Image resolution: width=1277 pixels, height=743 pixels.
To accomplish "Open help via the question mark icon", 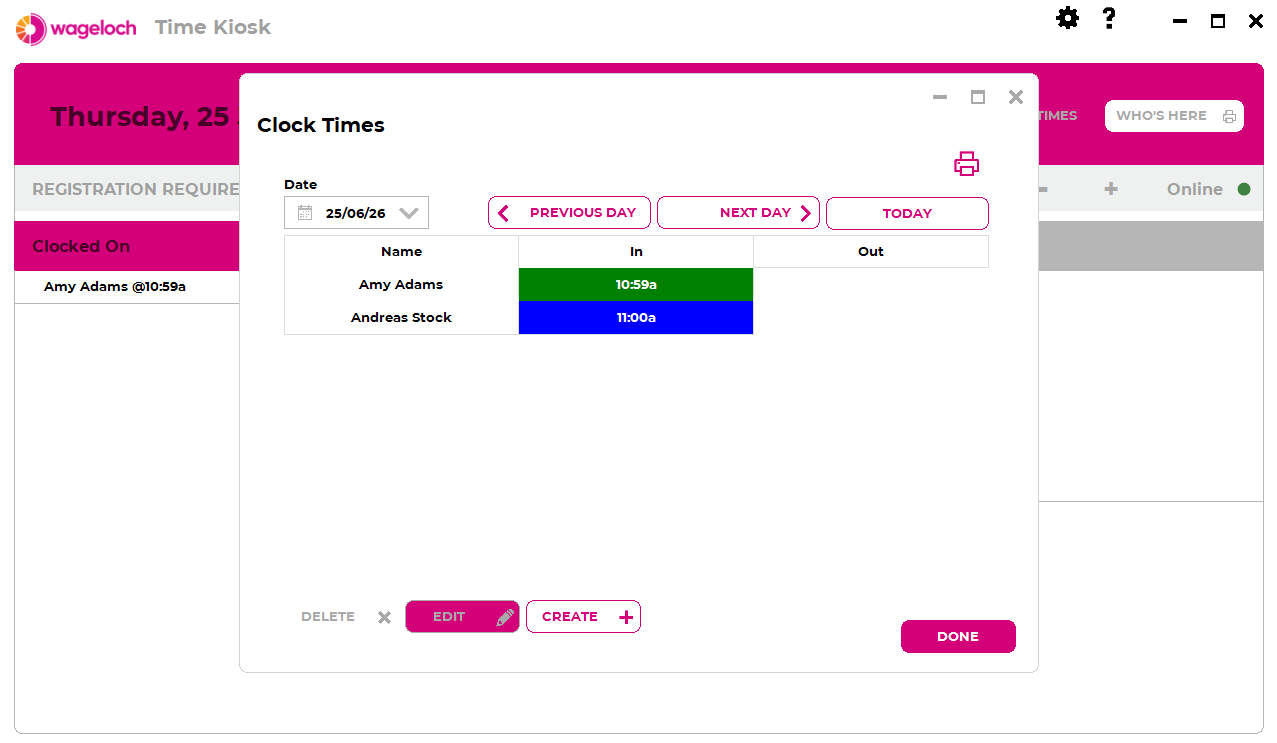I will [x=1109, y=18].
